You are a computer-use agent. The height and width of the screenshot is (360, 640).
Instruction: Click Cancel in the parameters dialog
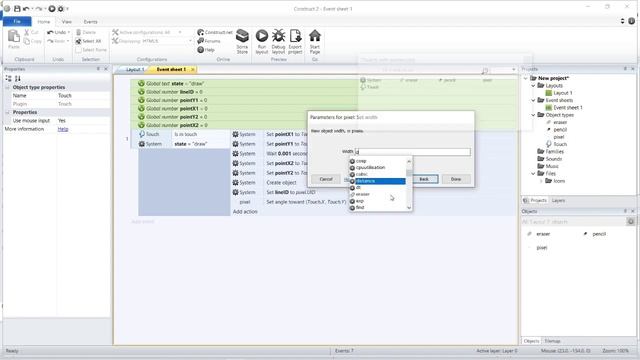point(326,179)
